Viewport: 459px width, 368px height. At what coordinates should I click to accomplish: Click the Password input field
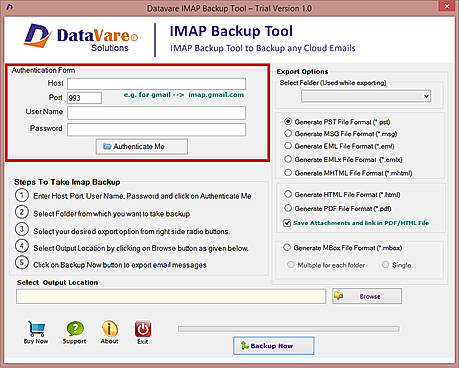(156, 129)
